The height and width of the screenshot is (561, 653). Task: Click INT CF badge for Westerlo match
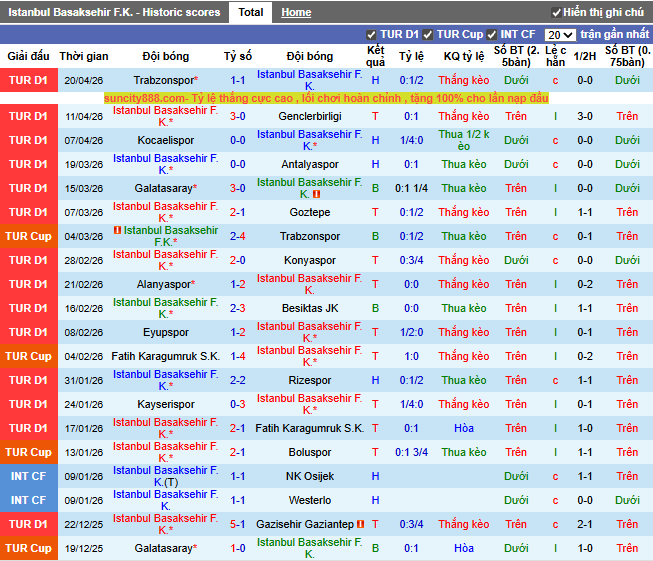point(28,500)
